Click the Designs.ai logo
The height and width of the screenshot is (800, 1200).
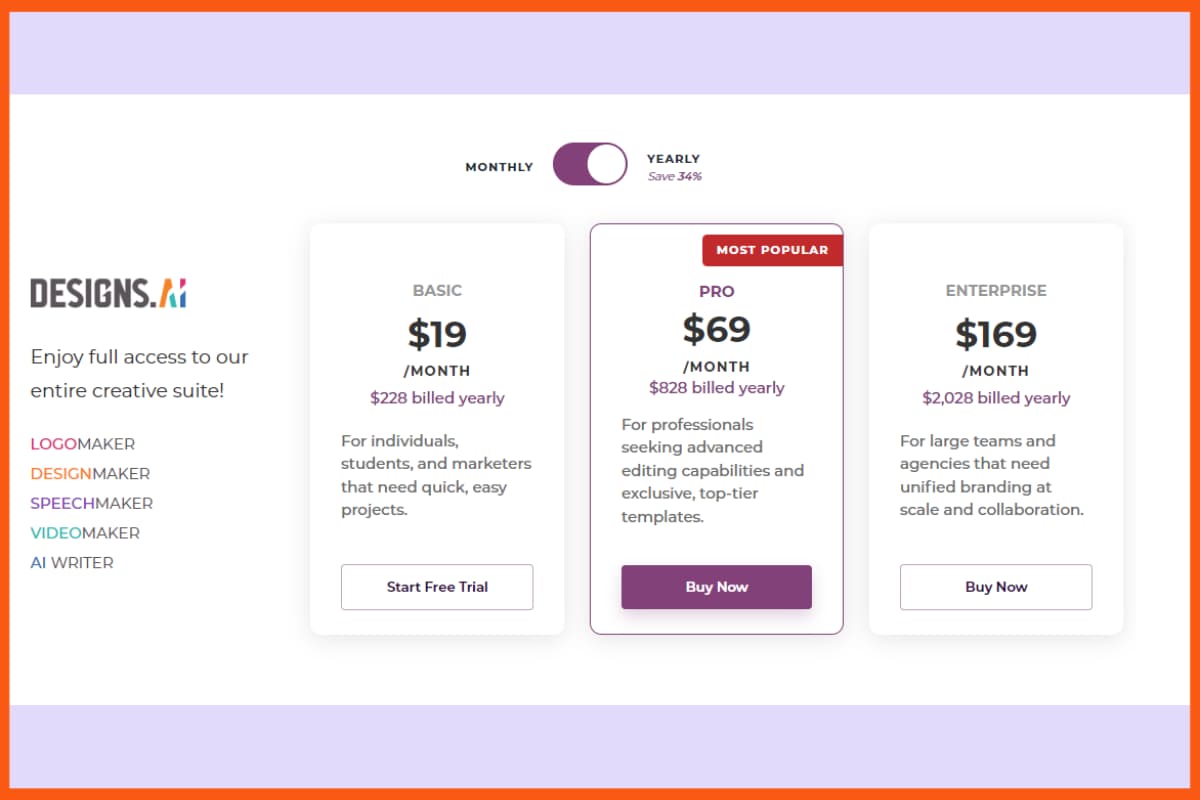(107, 293)
